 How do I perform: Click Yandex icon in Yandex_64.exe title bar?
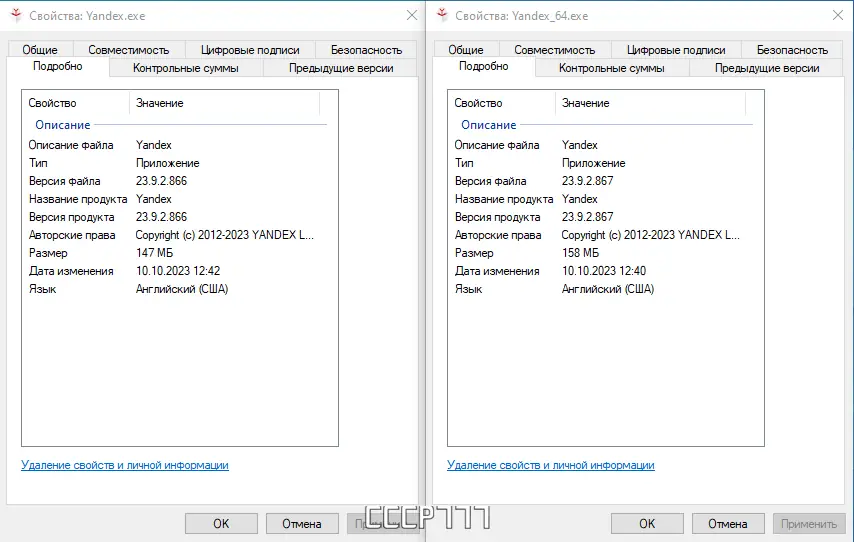tap(441, 15)
